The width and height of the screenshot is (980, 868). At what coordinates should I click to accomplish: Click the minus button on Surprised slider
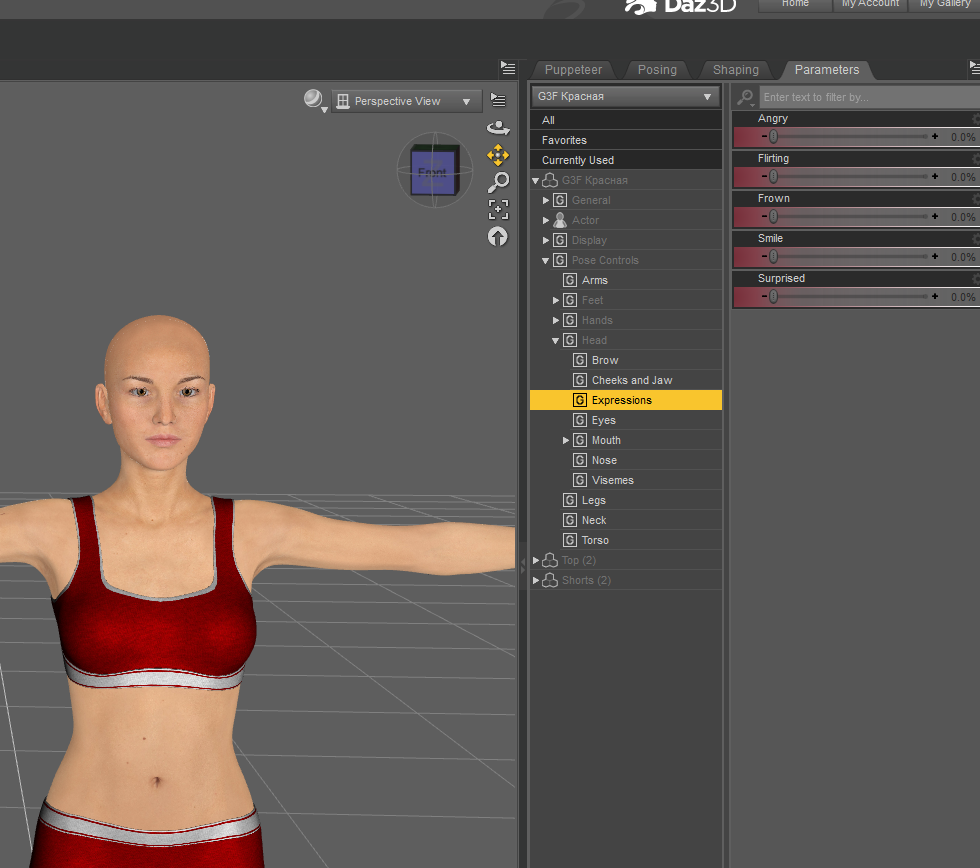pyautogui.click(x=764, y=296)
